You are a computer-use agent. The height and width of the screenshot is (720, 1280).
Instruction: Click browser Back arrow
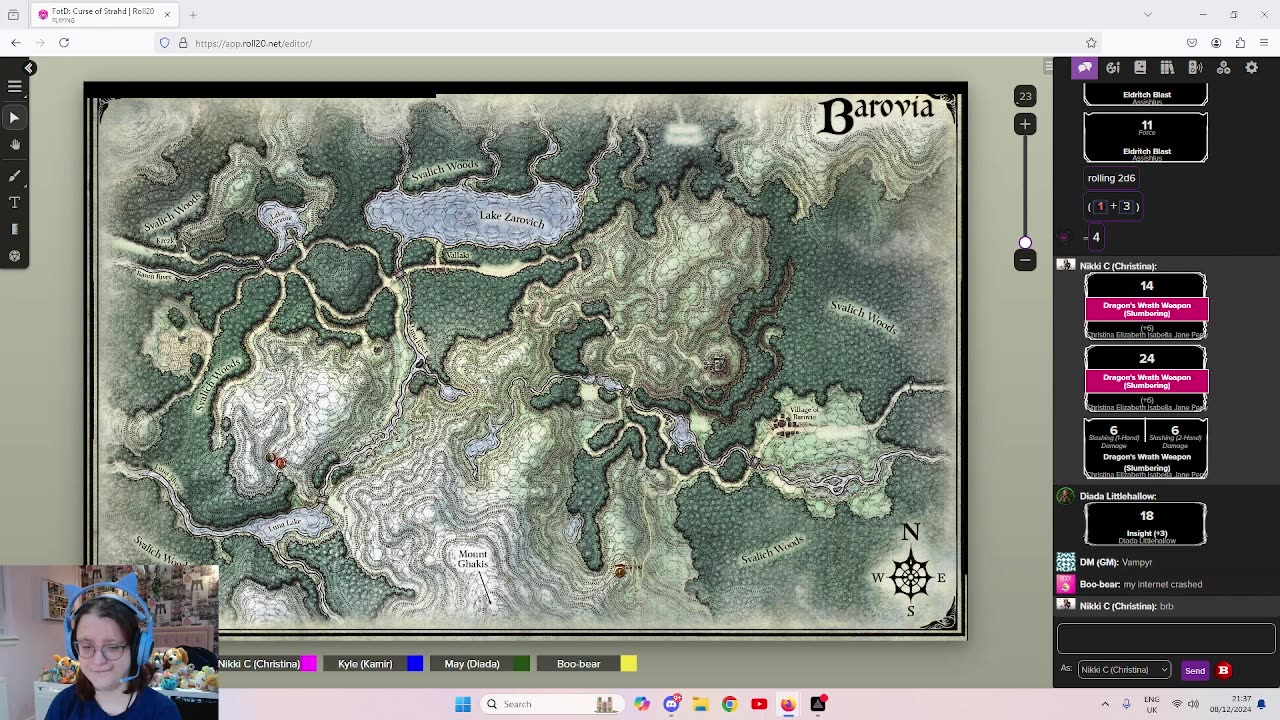point(16,43)
